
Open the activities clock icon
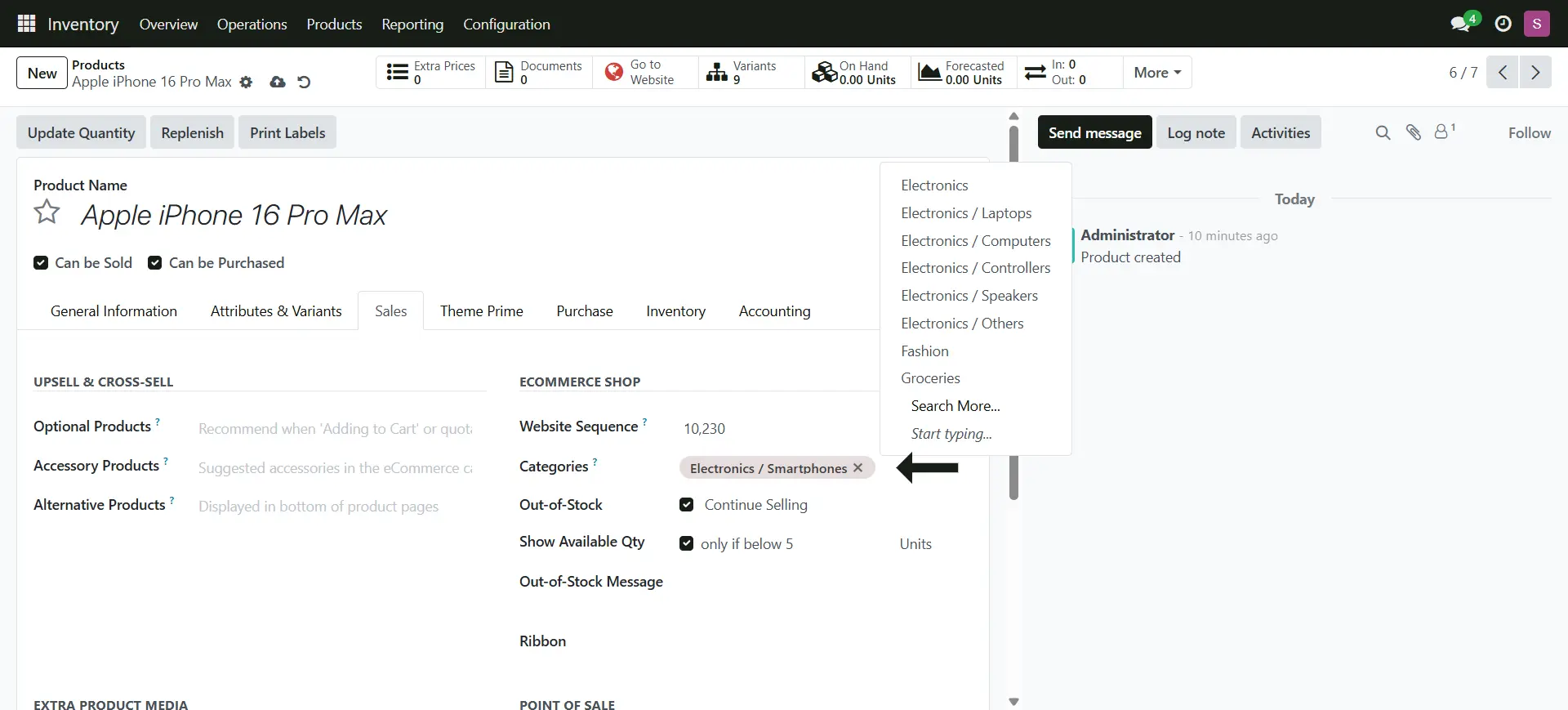tap(1503, 24)
